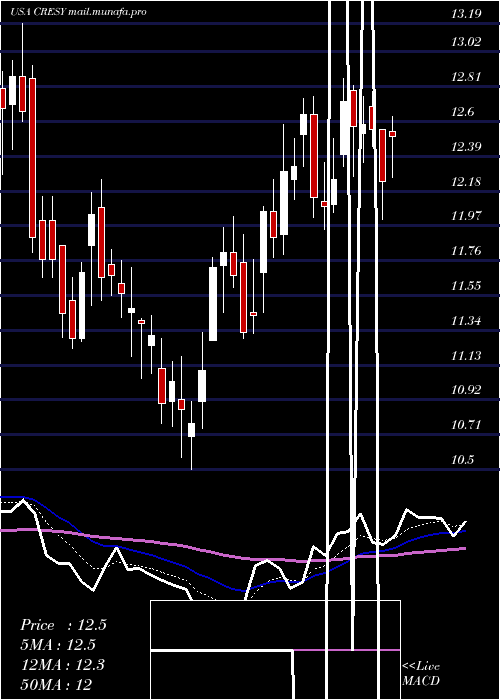
Task: Click the '<<Live MACD' label
Action: [x=421, y=673]
